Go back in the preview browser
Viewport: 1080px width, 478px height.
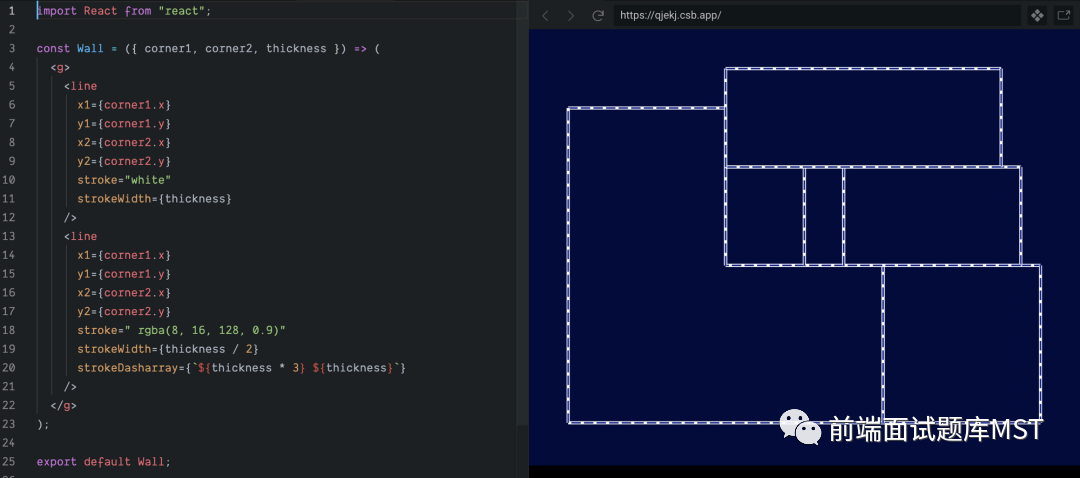(x=546, y=15)
